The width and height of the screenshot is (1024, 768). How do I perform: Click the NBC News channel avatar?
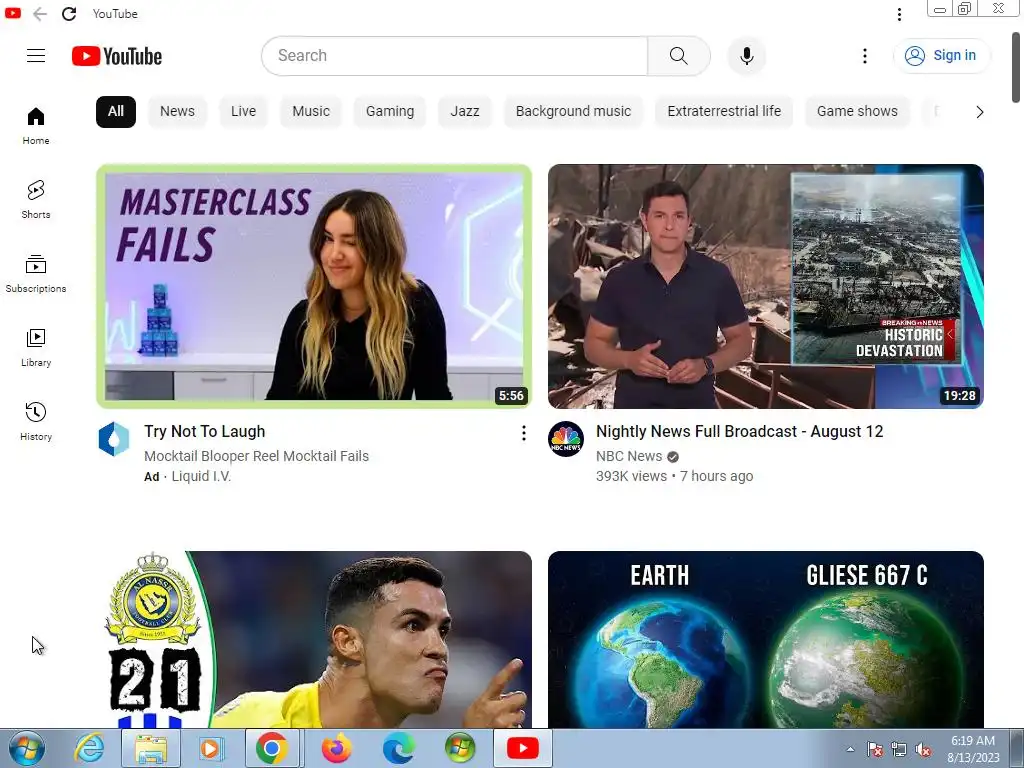566,439
